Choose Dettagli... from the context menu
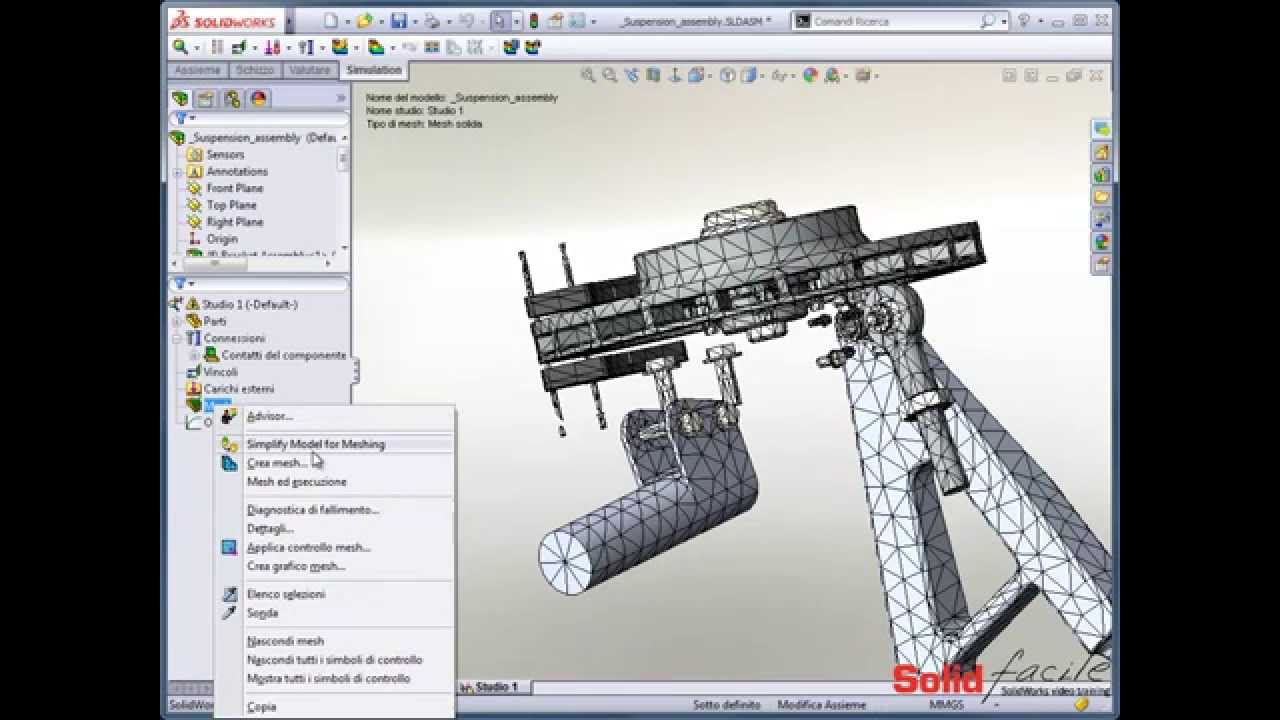1280x720 pixels. pyautogui.click(x=270, y=528)
